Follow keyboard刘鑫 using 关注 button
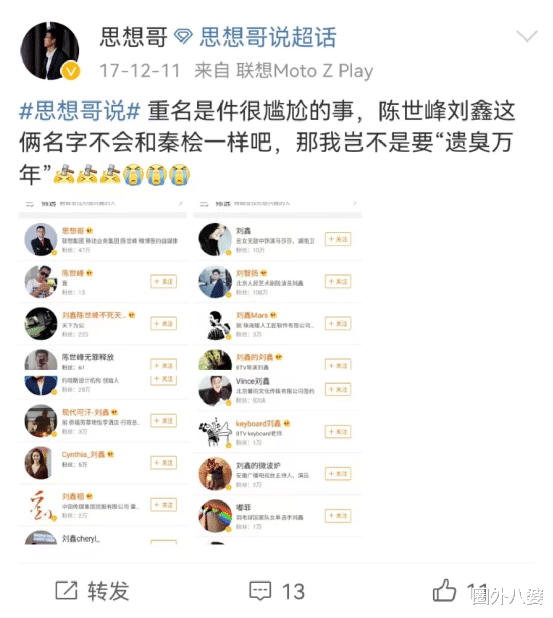553x618 pixels. pos(338,432)
